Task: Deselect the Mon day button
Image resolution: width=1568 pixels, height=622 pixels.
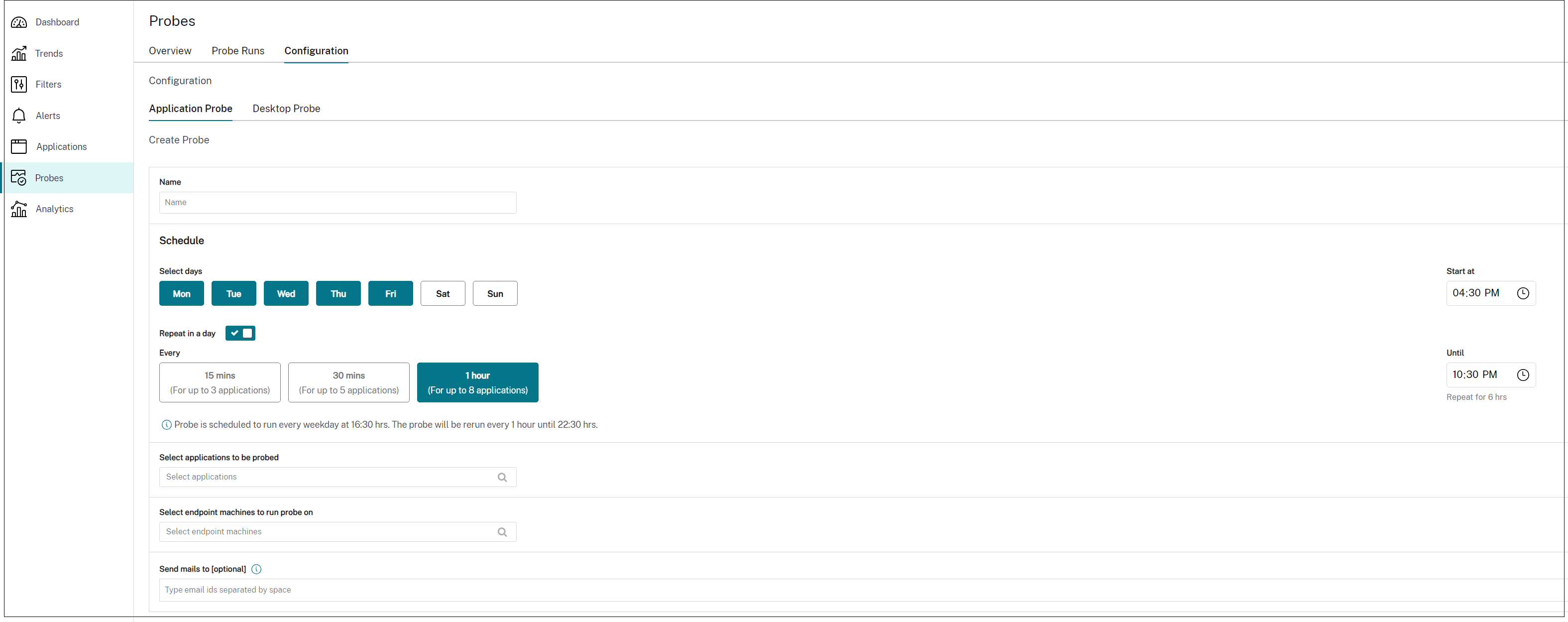Action: tap(181, 294)
